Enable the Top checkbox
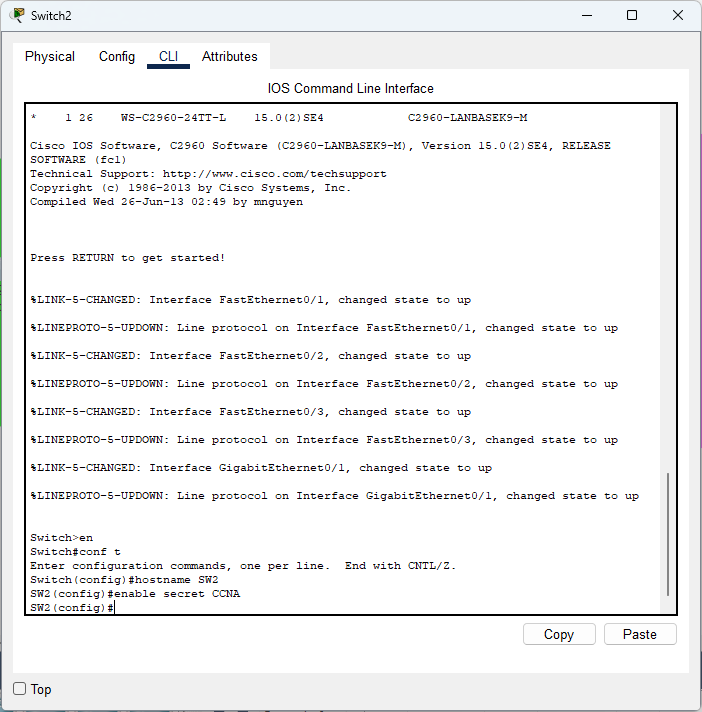Screen dimensions: 702x712 click(x=19, y=689)
